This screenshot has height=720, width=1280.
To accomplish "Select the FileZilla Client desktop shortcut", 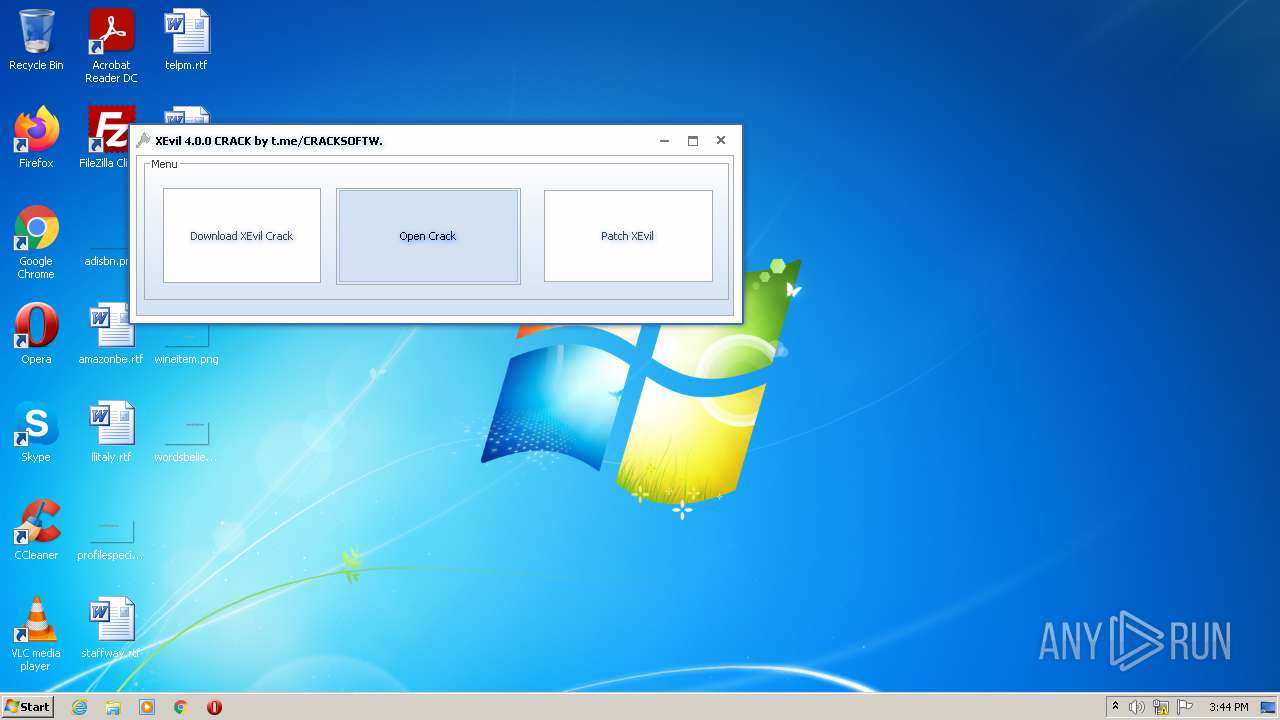I will (108, 138).
